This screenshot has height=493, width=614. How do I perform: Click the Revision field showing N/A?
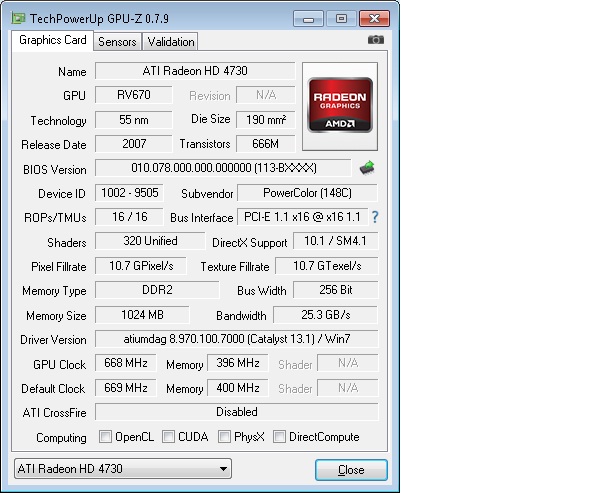265,95
